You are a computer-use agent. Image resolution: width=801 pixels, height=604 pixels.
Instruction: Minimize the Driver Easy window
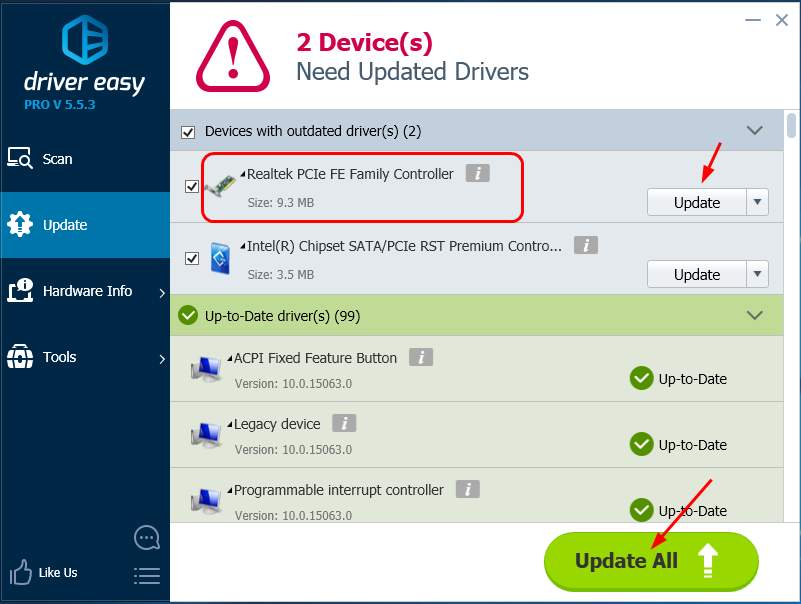coord(753,20)
